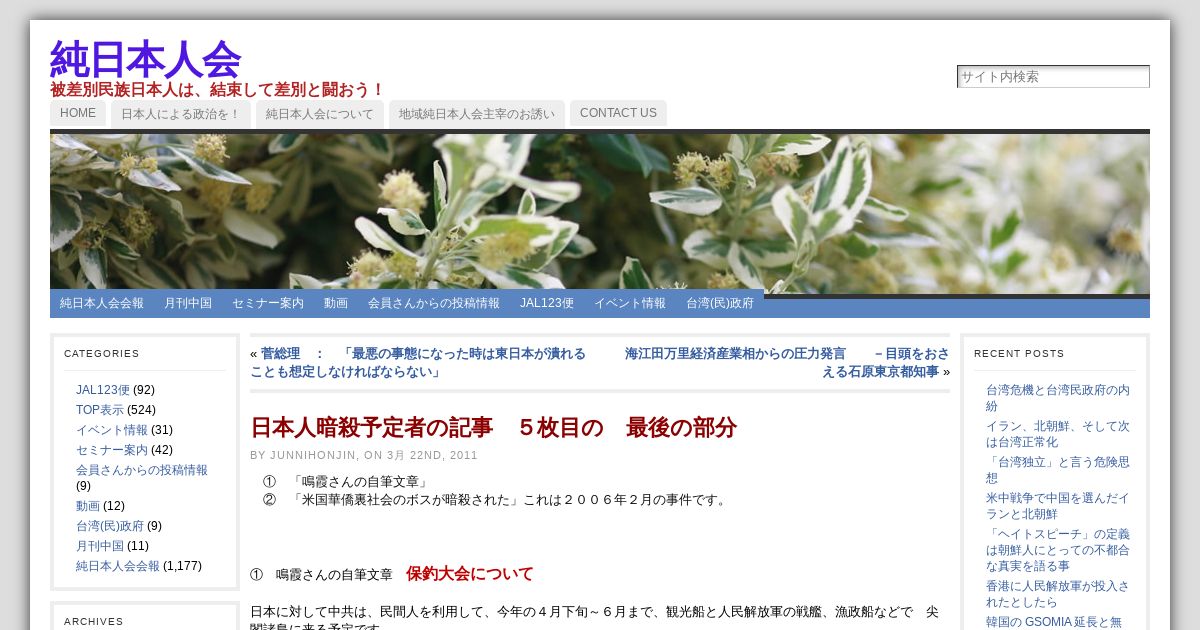Select セミナー案内 in the blue category bar
This screenshot has height=630, width=1200.
click(268, 303)
